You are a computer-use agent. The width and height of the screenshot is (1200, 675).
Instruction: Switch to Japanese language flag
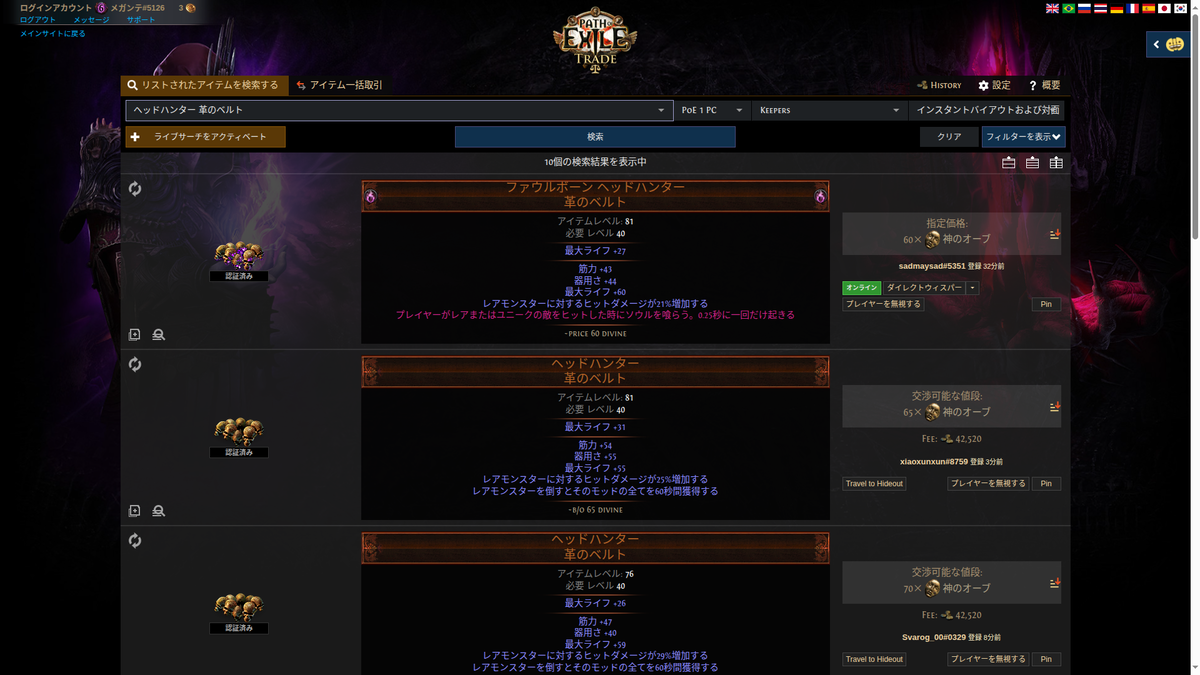pyautogui.click(x=1164, y=8)
